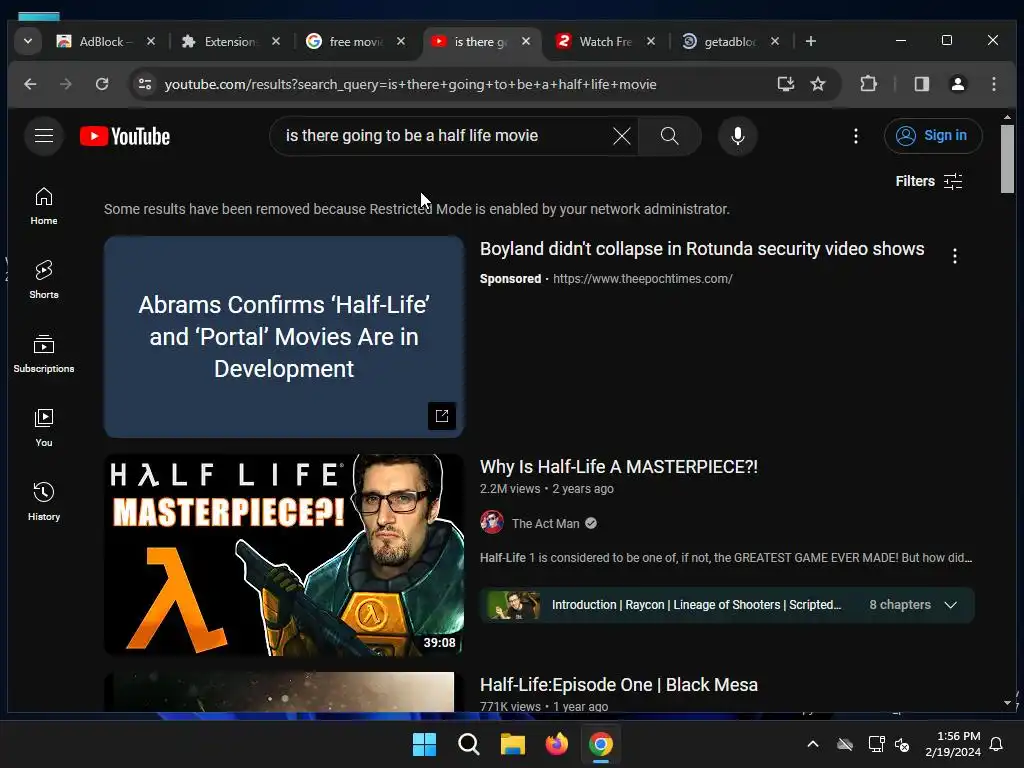The height and width of the screenshot is (768, 1024).
Task: Click the install app icon in address bar
Action: tap(786, 84)
